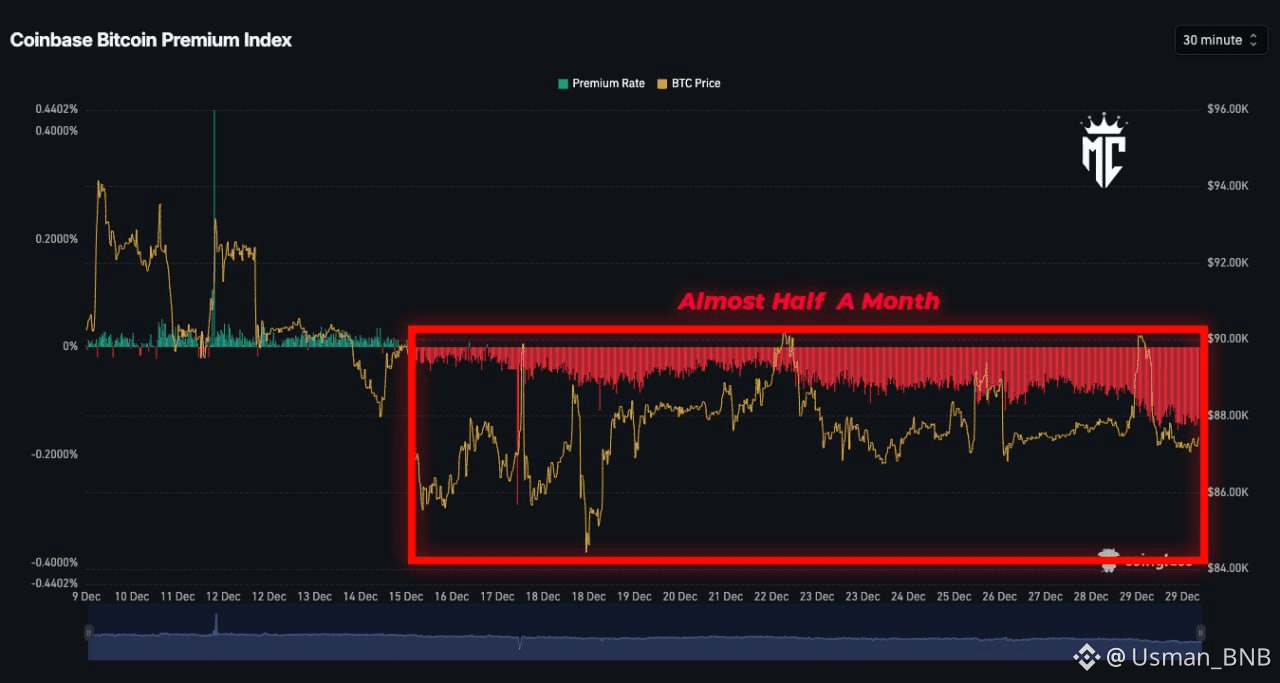This screenshot has width=1280, height=683.
Task: Click the $94.00K price label
Action: (1229, 186)
